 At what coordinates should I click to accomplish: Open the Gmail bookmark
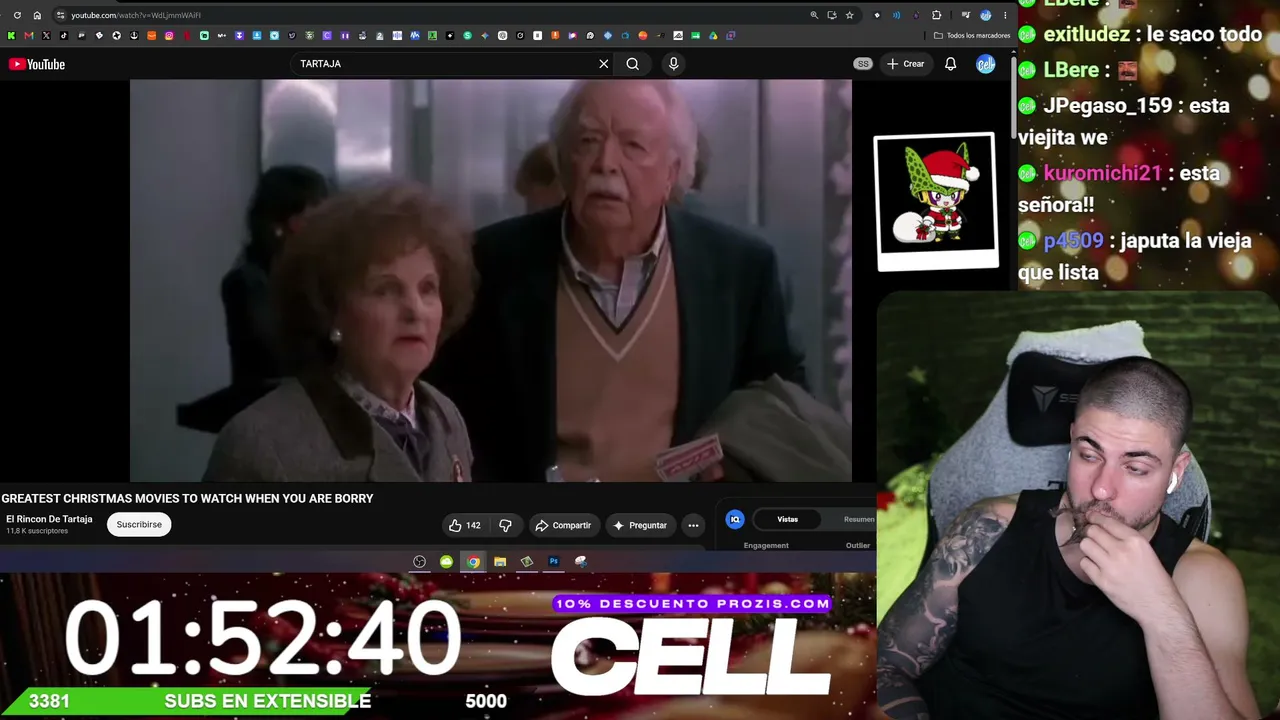(x=28, y=36)
